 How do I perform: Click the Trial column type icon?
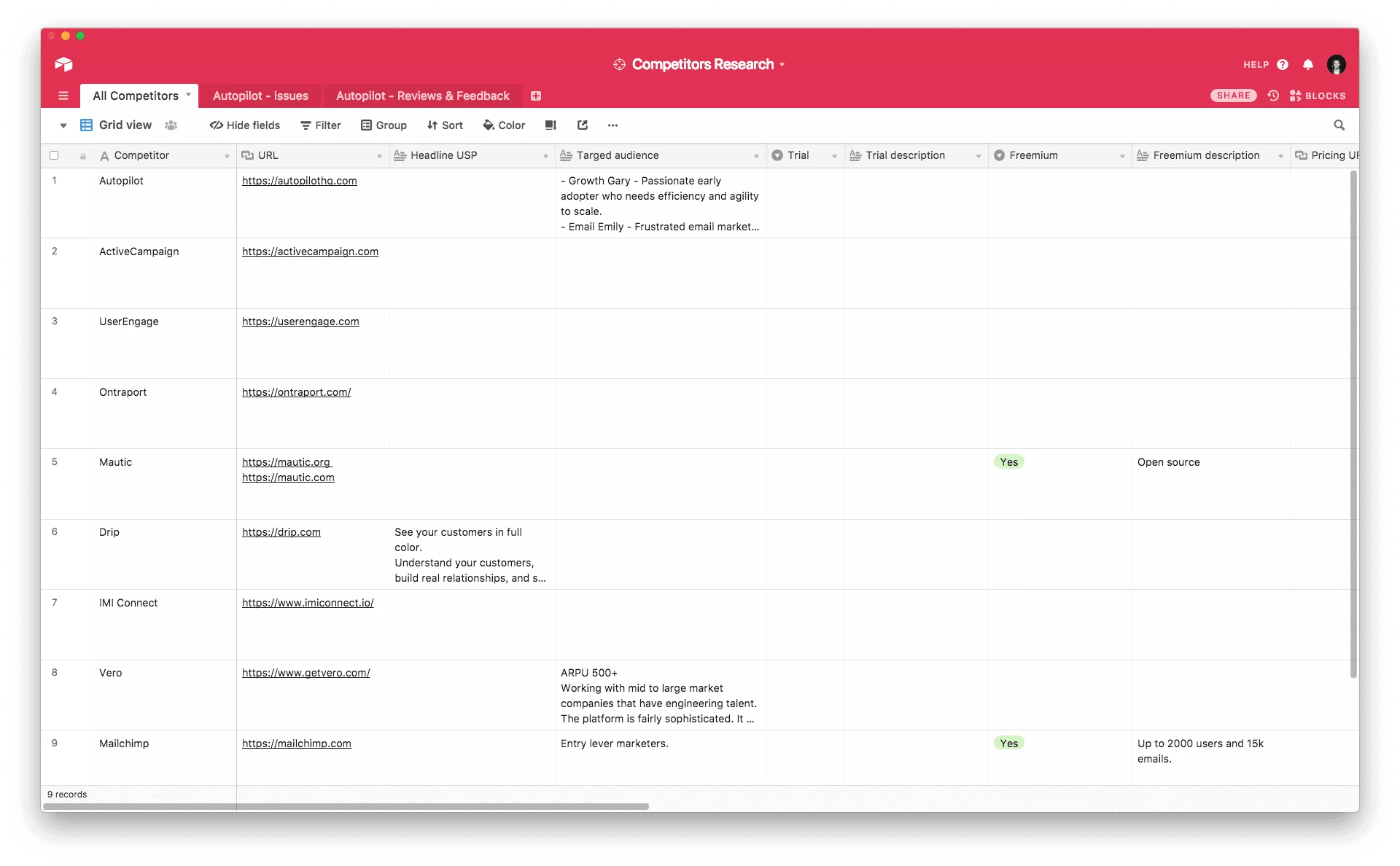[777, 155]
